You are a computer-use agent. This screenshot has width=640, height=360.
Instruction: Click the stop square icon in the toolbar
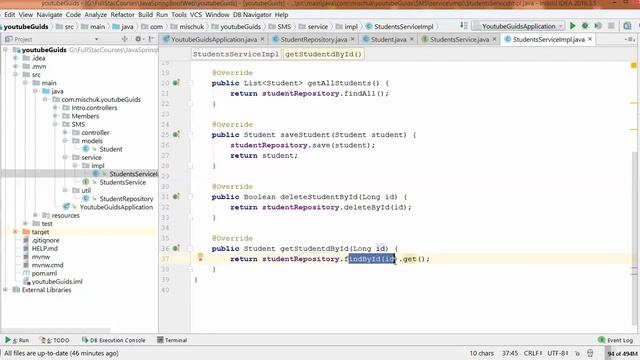tap(611, 26)
